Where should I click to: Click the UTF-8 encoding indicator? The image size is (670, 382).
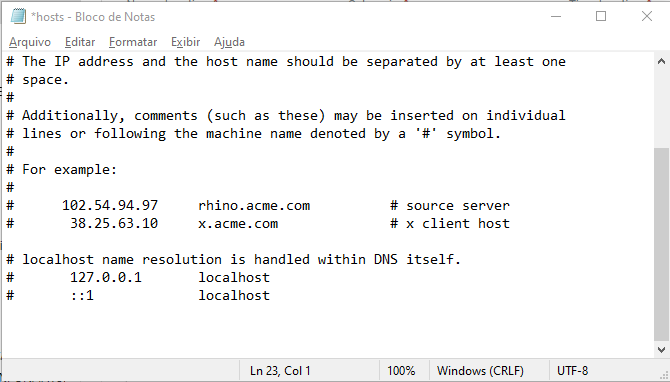[573, 370]
